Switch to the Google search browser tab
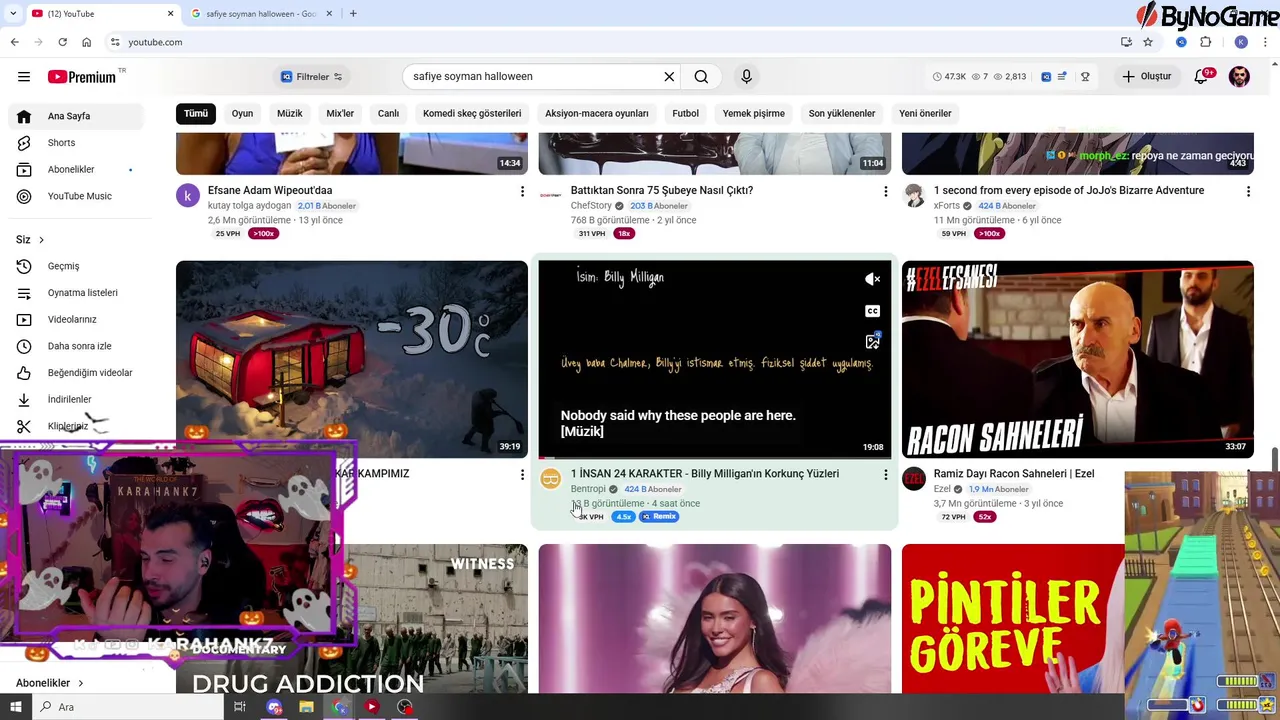 pos(260,14)
